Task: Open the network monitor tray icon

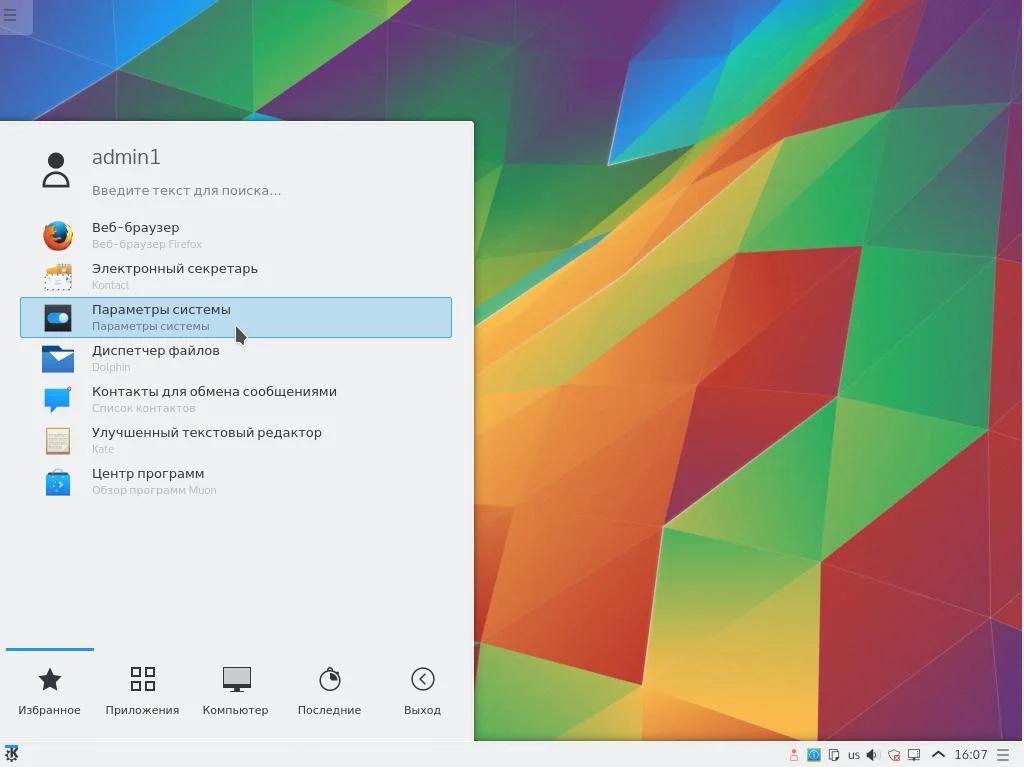Action: coord(914,755)
